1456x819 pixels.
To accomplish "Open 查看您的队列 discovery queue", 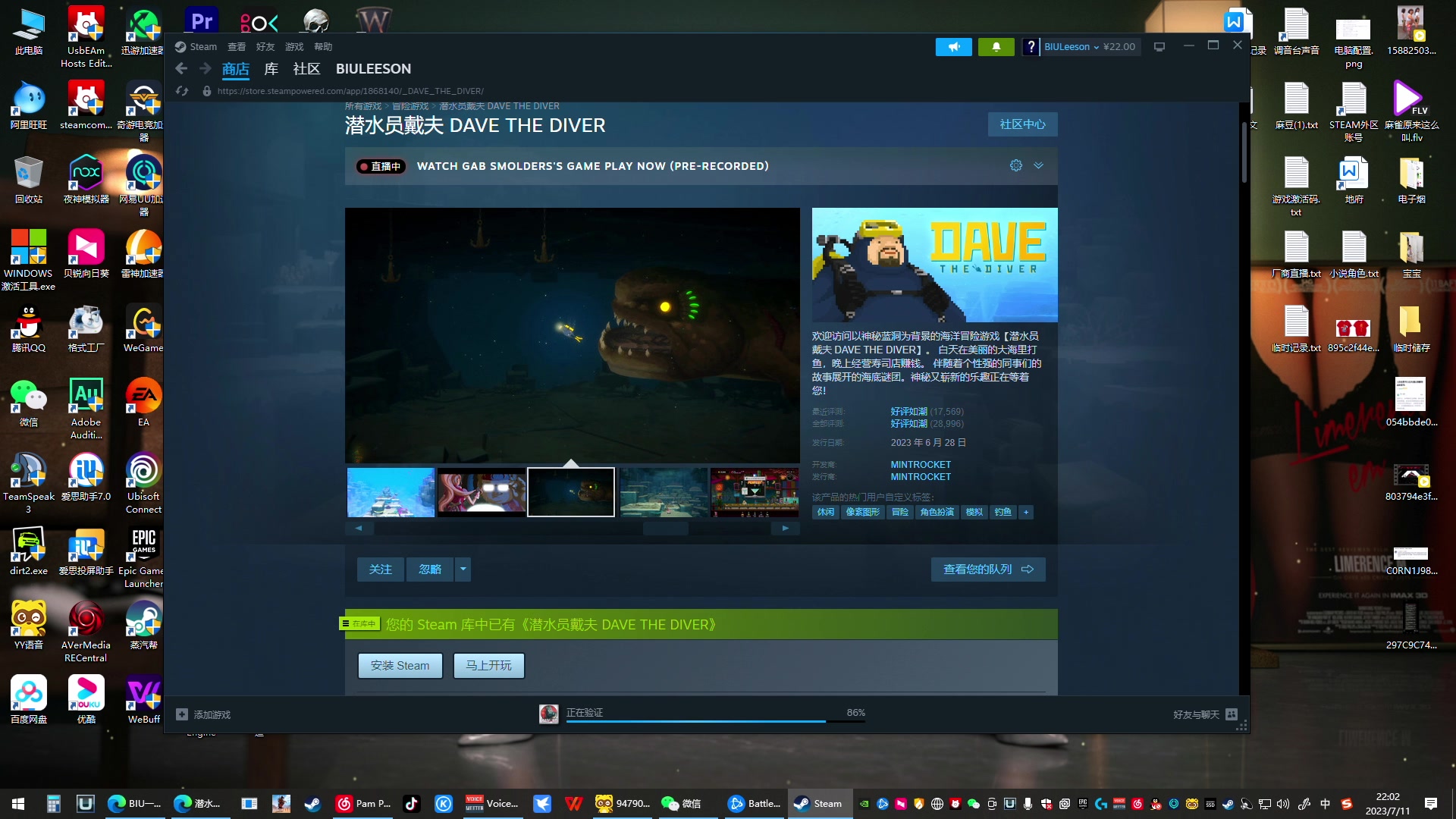I will coord(988,570).
